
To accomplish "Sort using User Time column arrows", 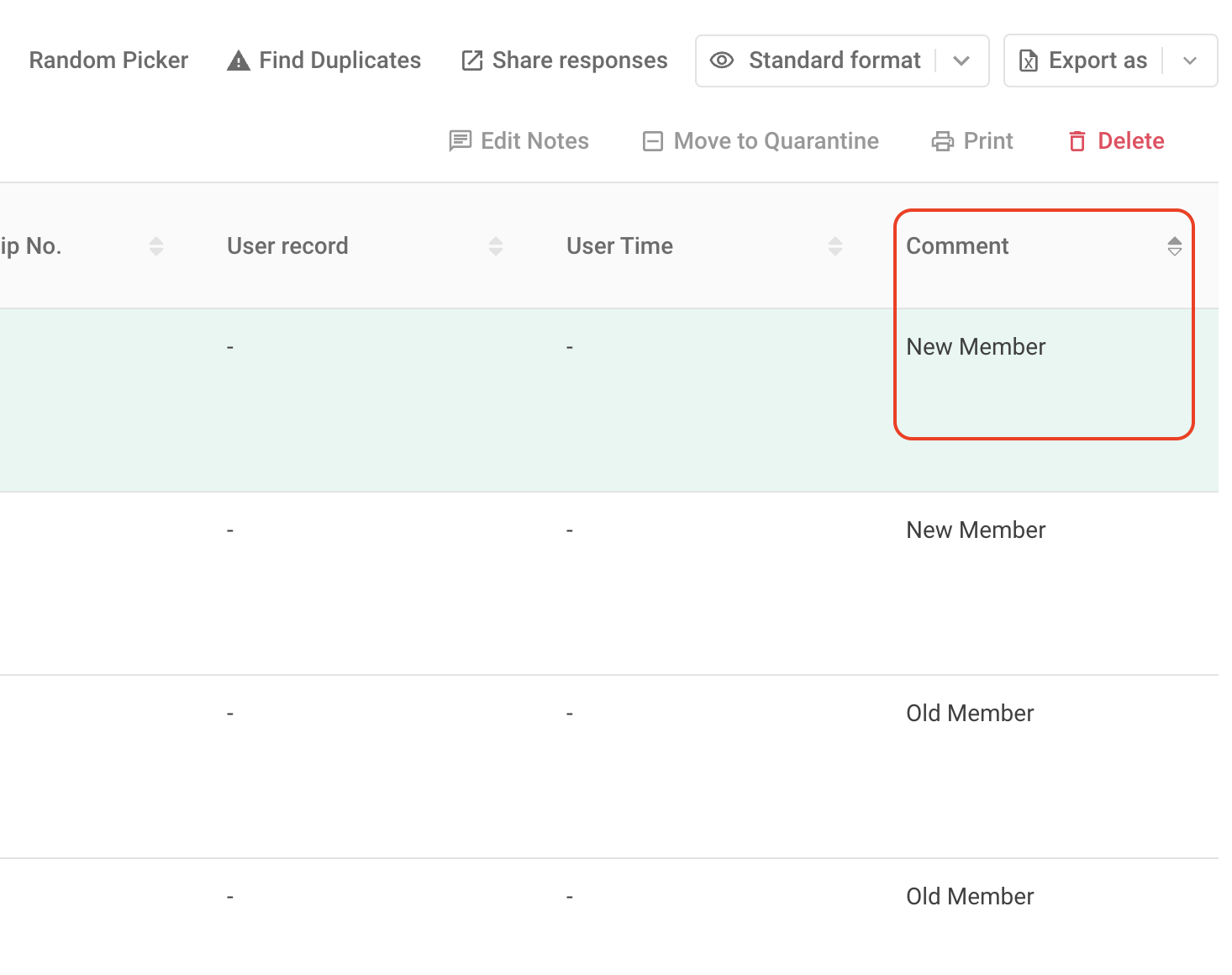I will 835,246.
